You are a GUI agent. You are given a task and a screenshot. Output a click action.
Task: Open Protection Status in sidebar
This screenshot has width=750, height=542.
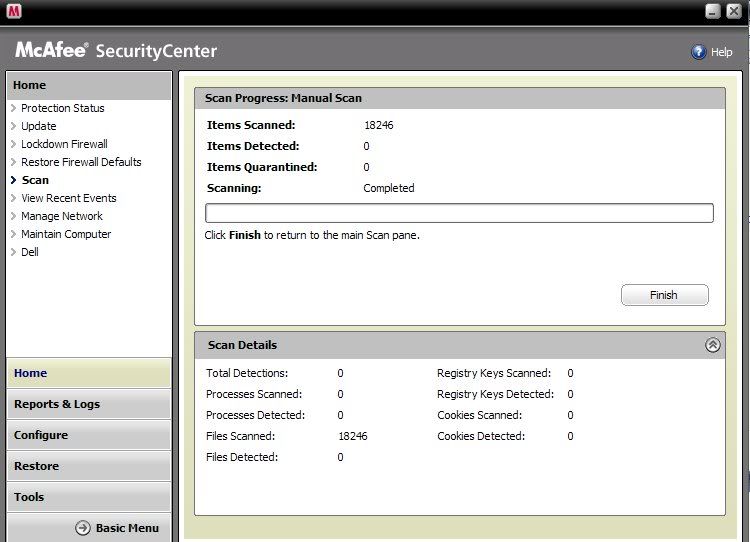[63, 108]
